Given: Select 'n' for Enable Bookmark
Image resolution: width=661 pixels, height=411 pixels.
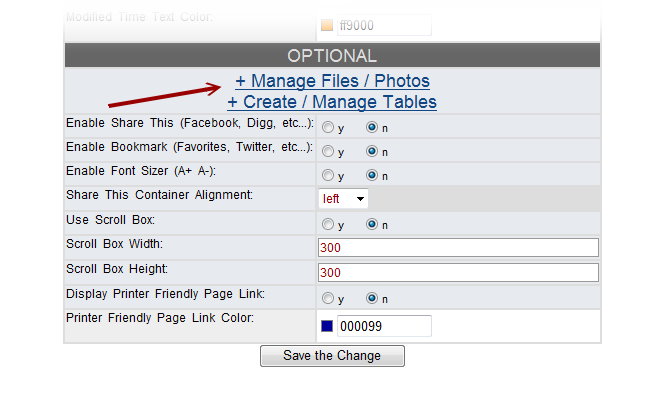Looking at the screenshot, I should (x=372, y=151).
